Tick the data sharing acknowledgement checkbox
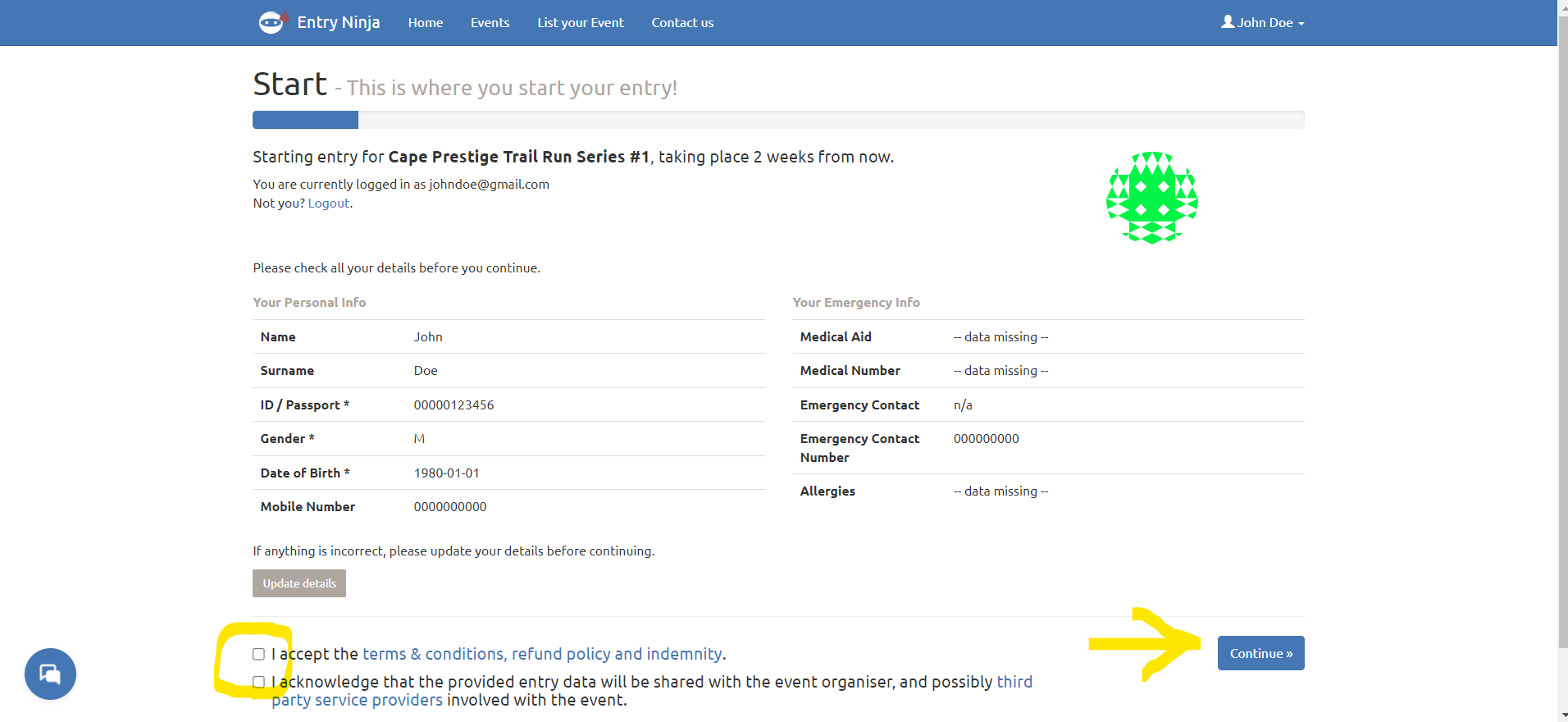Image resolution: width=1568 pixels, height=722 pixels. (x=259, y=682)
